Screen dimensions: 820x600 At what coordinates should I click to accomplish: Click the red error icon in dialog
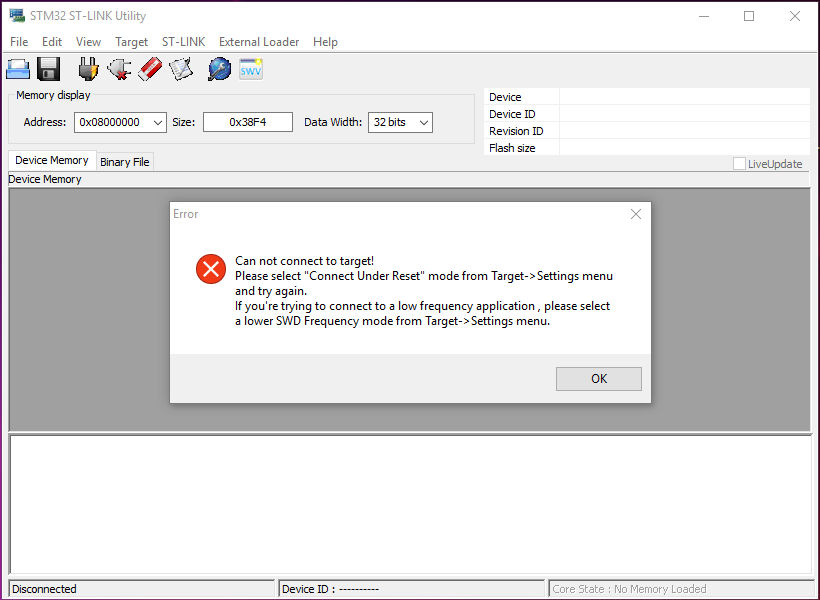[211, 269]
